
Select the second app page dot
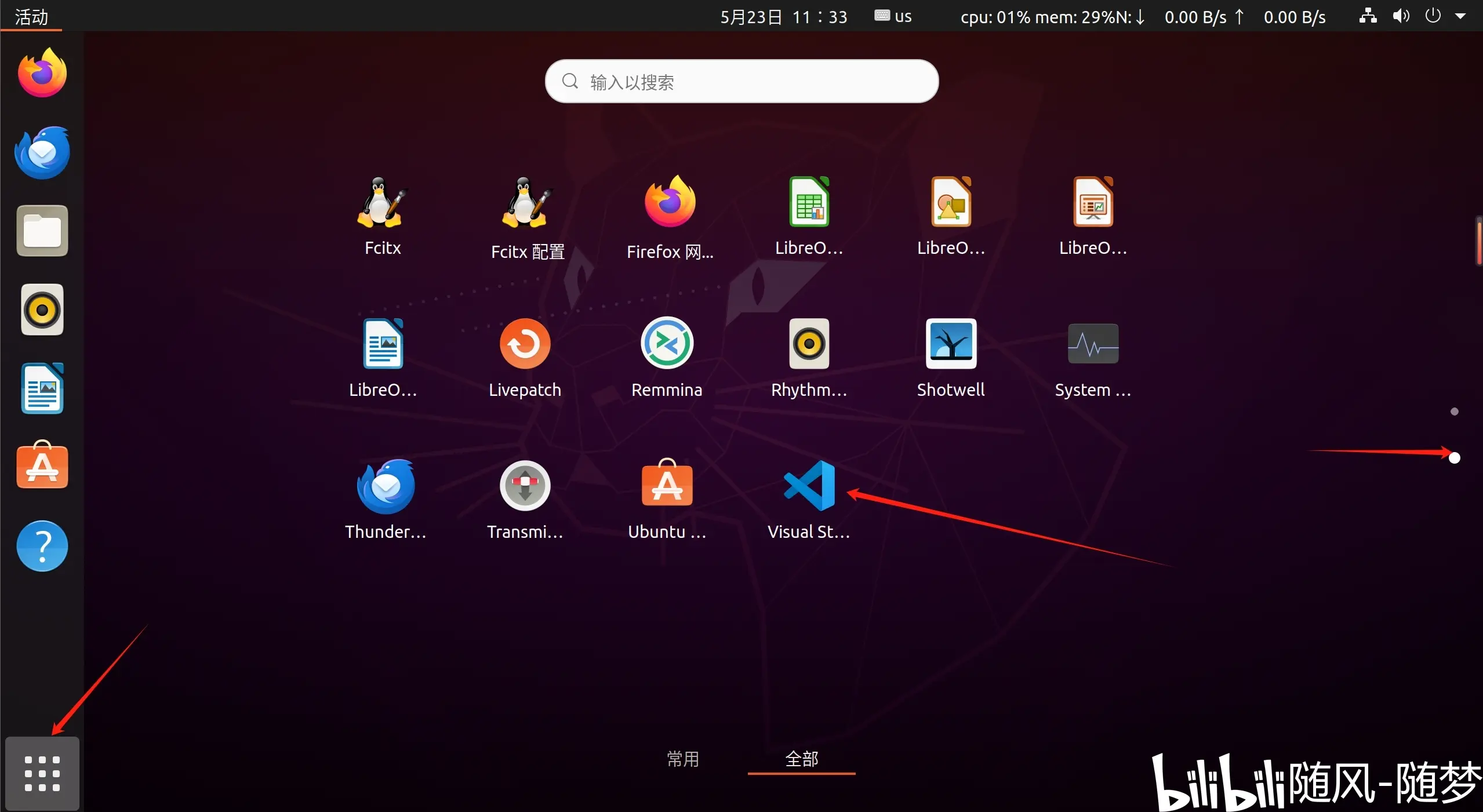(1454, 458)
